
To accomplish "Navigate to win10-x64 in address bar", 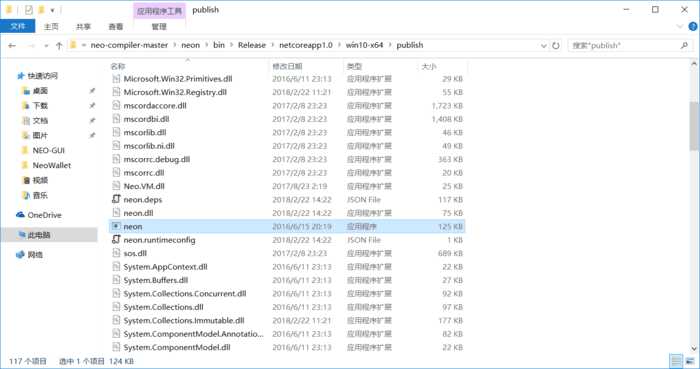I will pos(364,46).
